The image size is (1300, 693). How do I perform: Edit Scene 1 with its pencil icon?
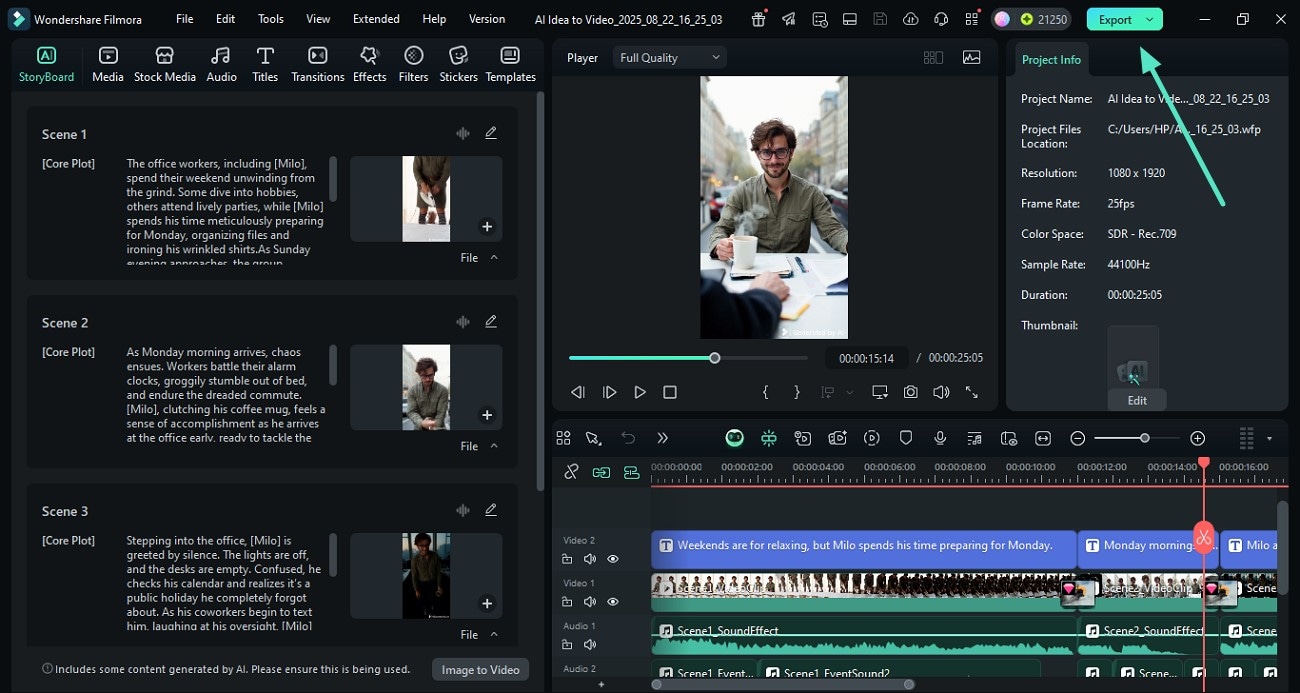point(491,133)
